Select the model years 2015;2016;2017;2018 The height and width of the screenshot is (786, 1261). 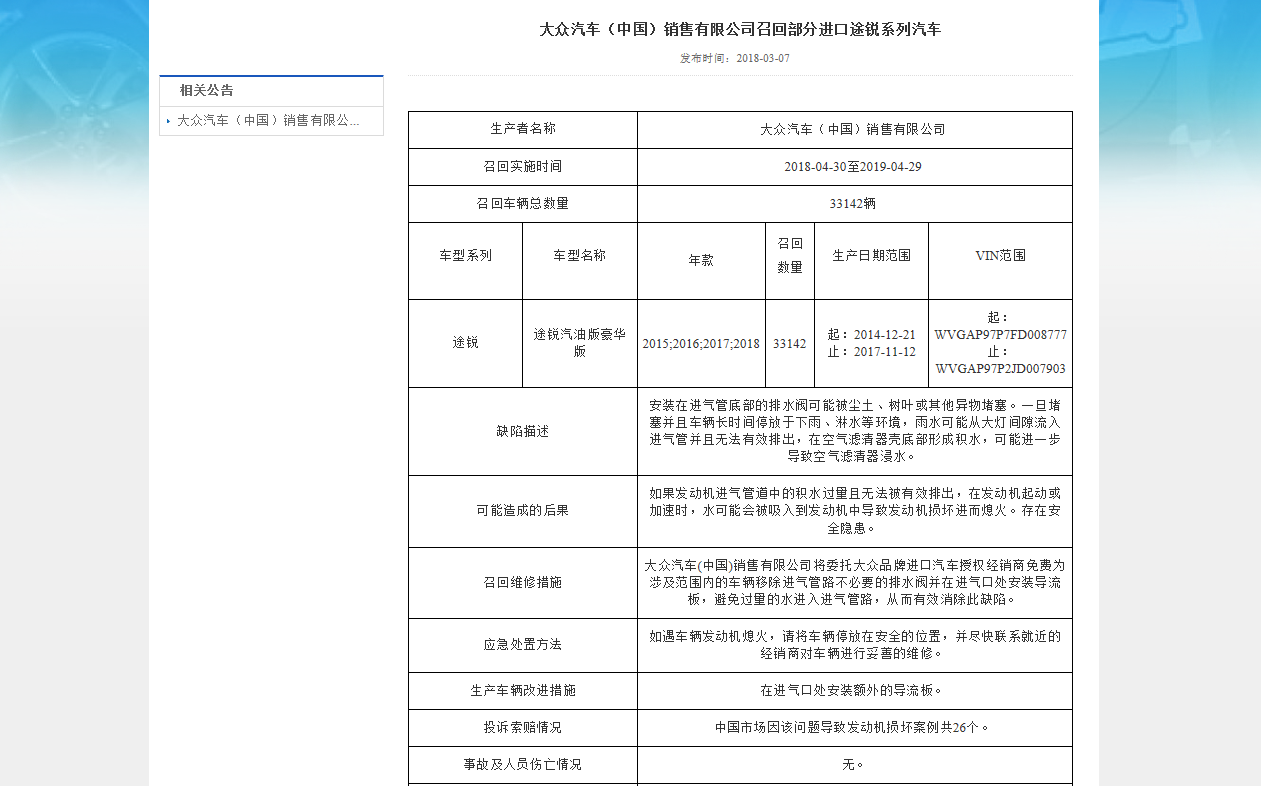click(x=701, y=344)
